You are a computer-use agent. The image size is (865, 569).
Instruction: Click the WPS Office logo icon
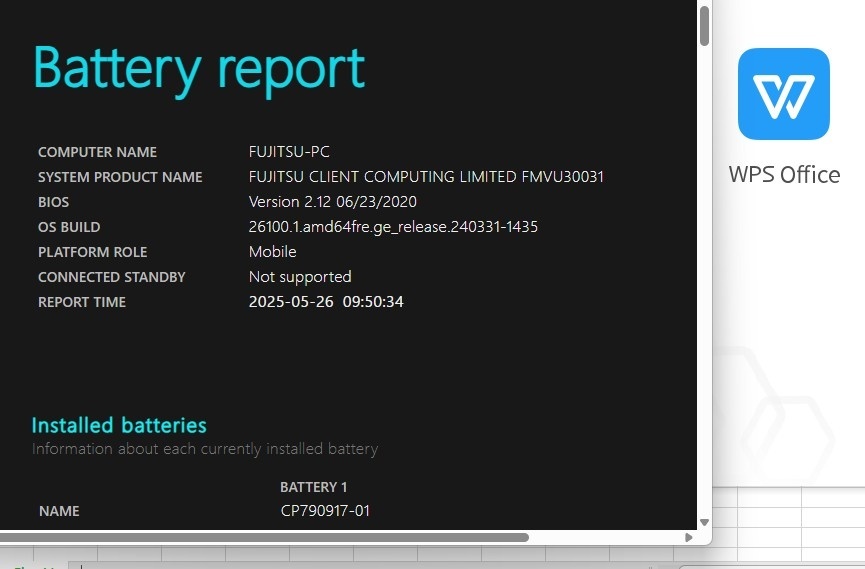pos(783,94)
